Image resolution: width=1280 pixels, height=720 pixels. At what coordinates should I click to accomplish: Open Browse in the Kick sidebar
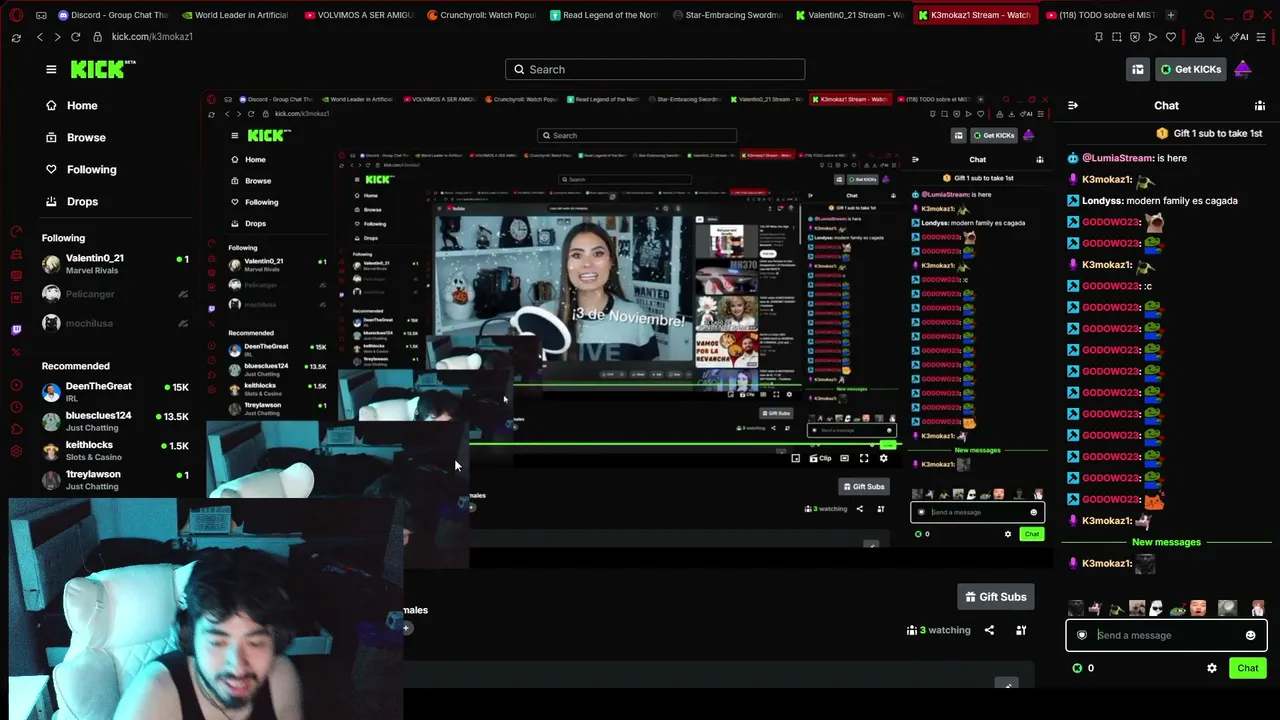click(x=76, y=137)
